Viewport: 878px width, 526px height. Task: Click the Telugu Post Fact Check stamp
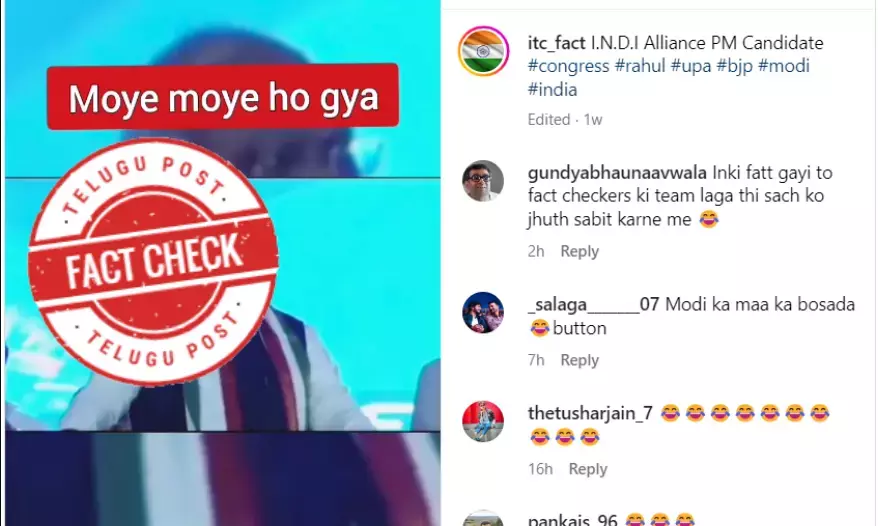pos(153,262)
